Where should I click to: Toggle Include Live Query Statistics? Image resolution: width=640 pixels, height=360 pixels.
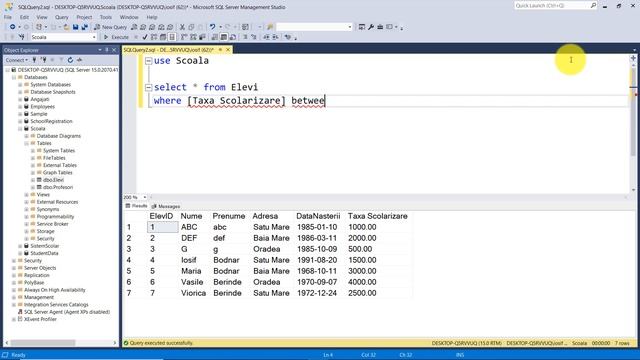pos(193,37)
